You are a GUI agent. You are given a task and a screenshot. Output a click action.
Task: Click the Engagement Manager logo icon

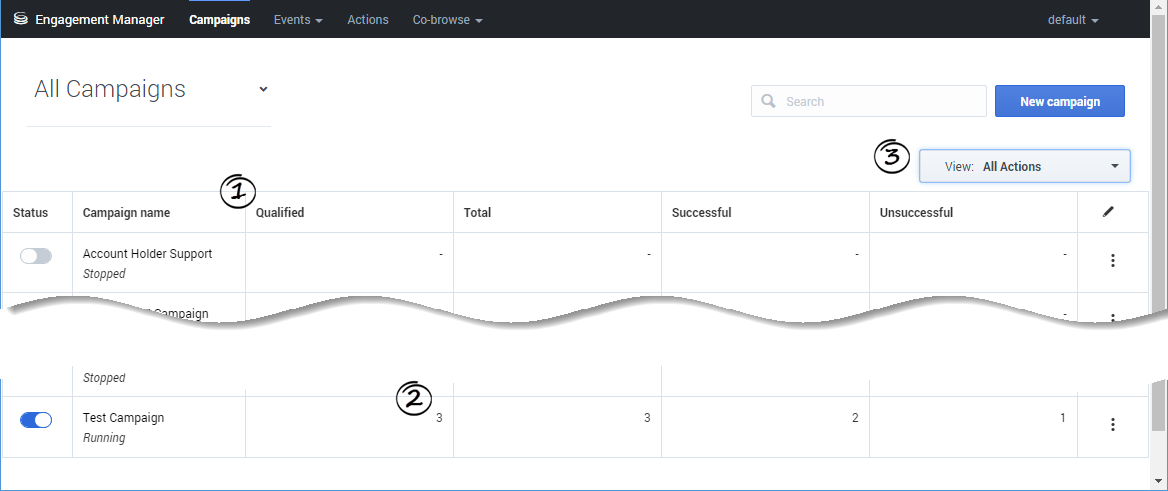point(21,19)
